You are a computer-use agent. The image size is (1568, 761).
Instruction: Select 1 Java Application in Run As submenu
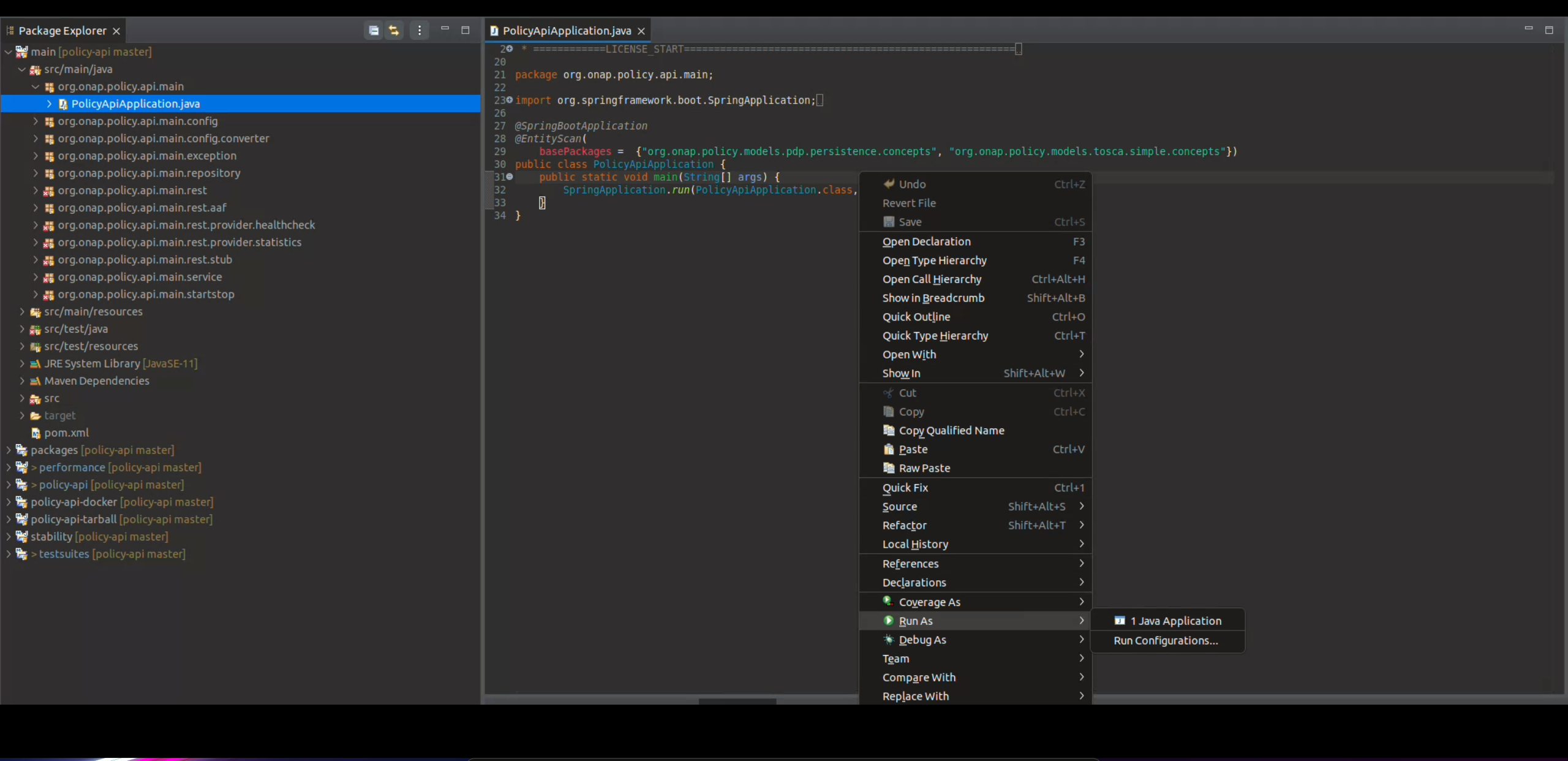point(1167,621)
